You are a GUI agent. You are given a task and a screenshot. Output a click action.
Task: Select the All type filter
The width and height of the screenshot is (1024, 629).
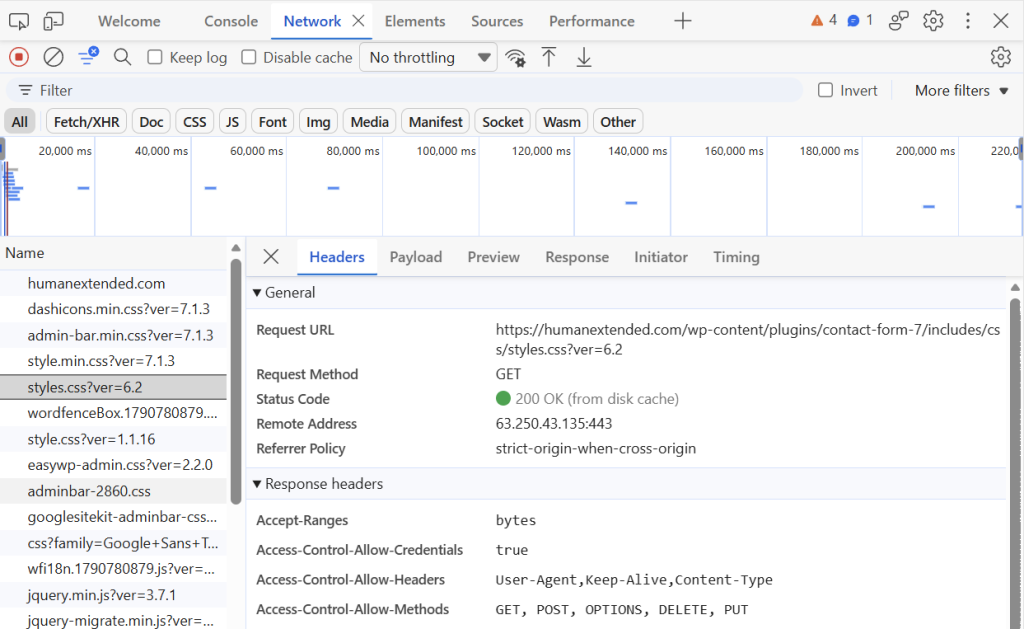click(20, 122)
